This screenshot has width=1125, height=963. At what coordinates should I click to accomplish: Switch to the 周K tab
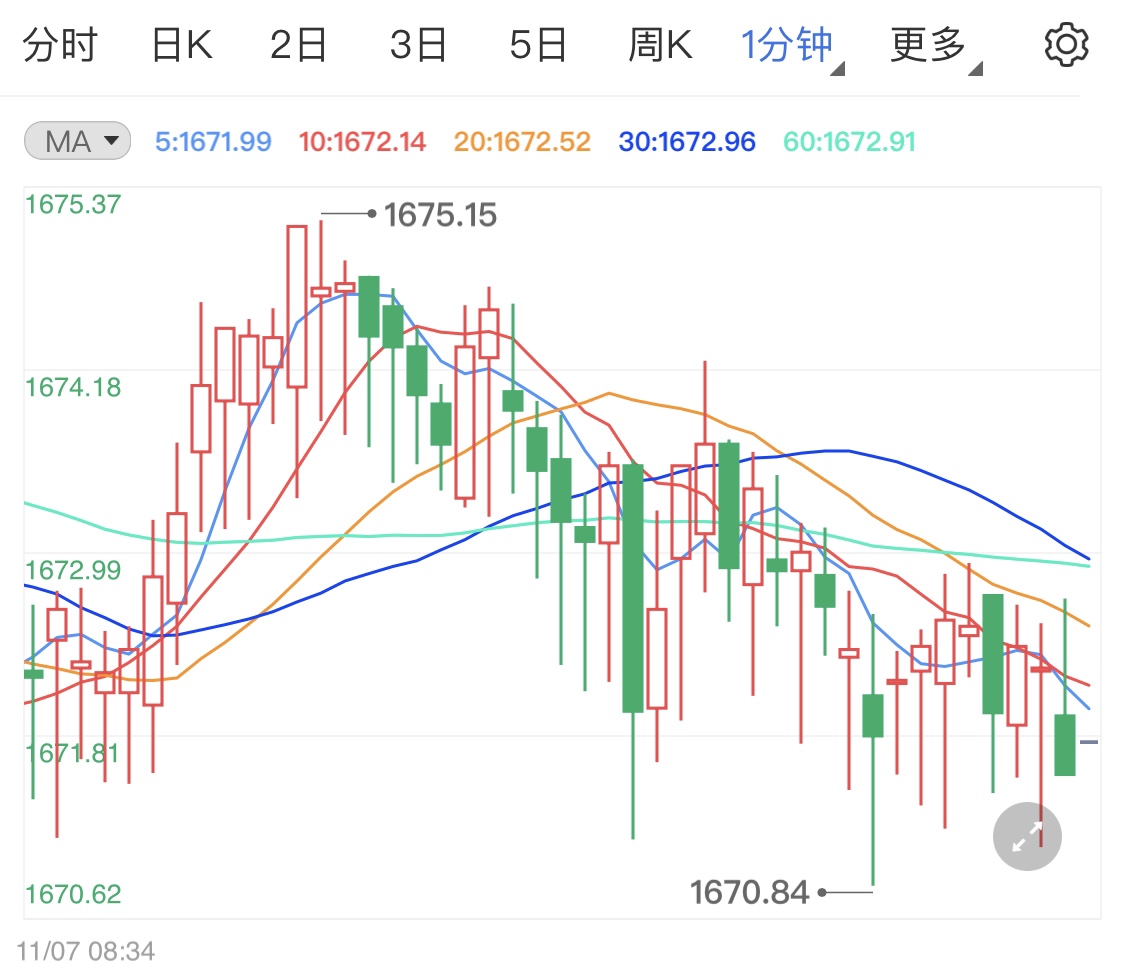[660, 44]
